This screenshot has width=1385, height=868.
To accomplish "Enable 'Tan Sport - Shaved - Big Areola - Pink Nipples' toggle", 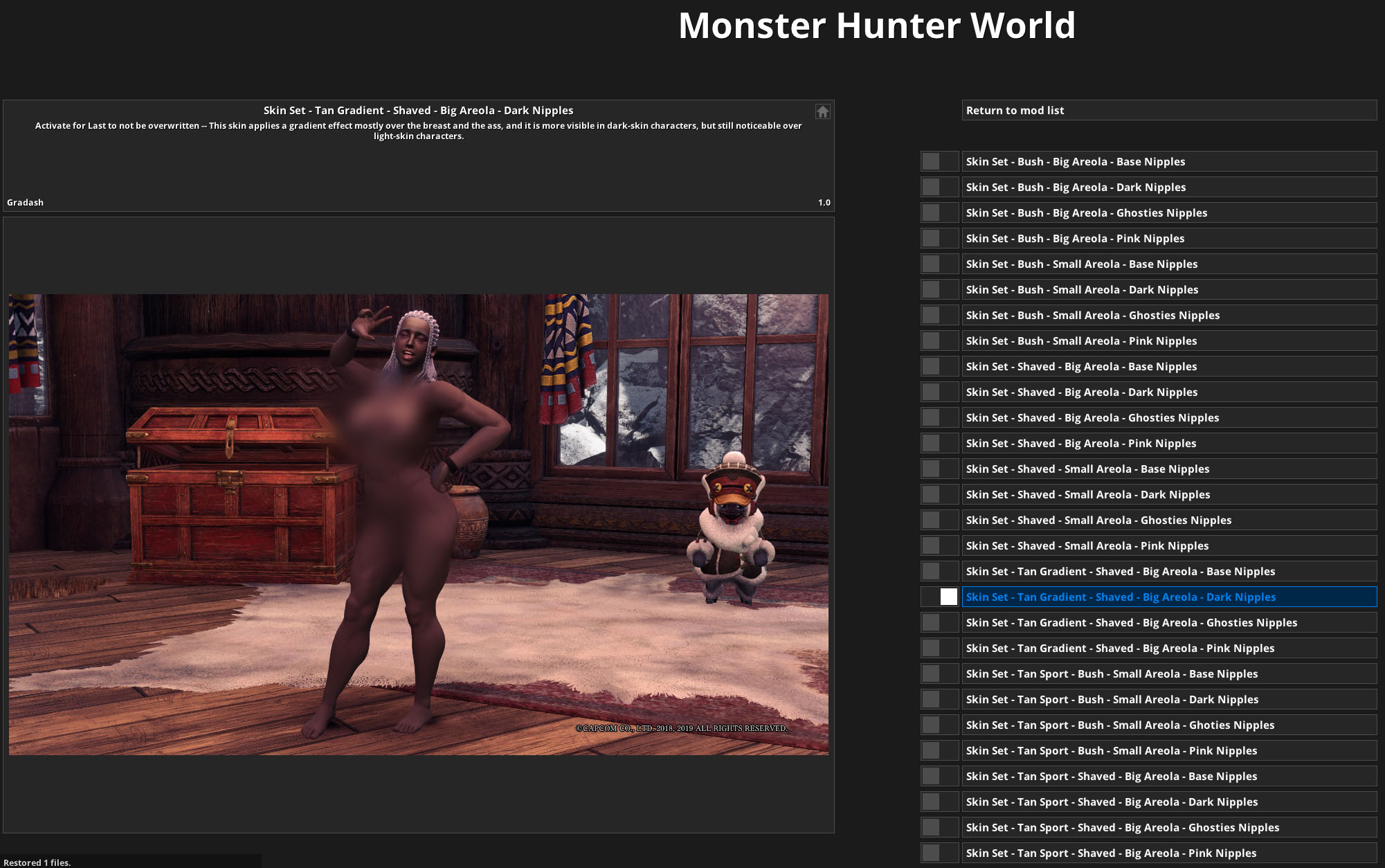I will pyautogui.click(x=939, y=853).
